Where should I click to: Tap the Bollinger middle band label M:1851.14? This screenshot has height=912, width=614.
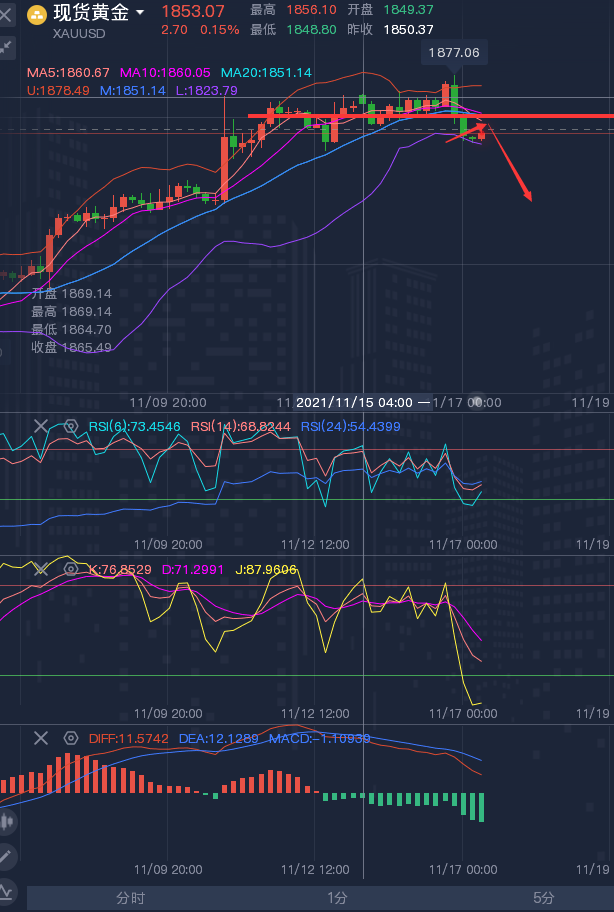tap(133, 91)
